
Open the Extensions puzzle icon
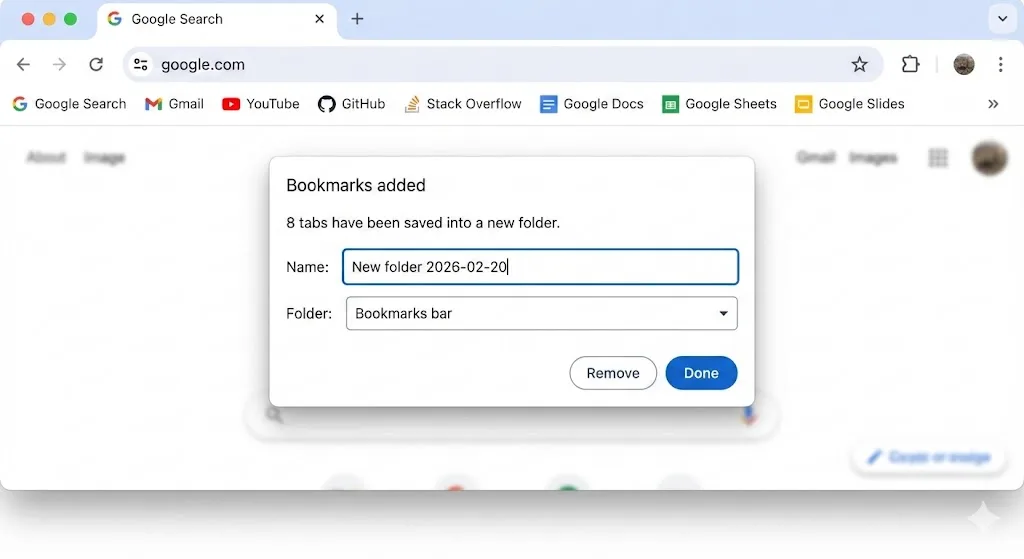click(x=910, y=64)
